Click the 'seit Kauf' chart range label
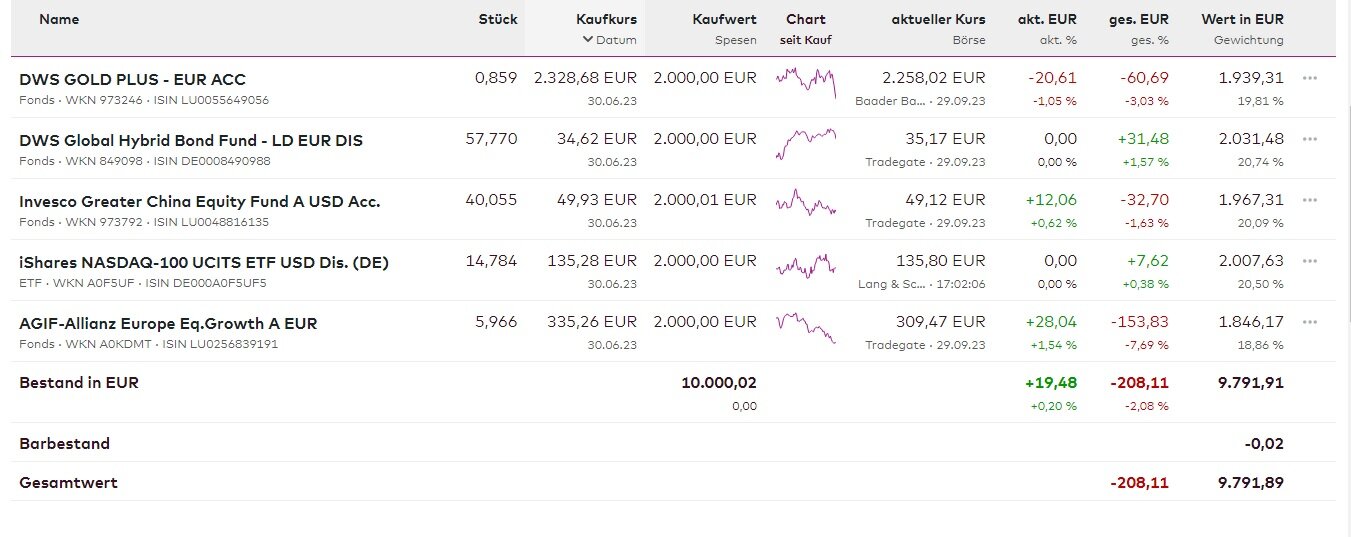This screenshot has height=537, width=1351. 806,41
